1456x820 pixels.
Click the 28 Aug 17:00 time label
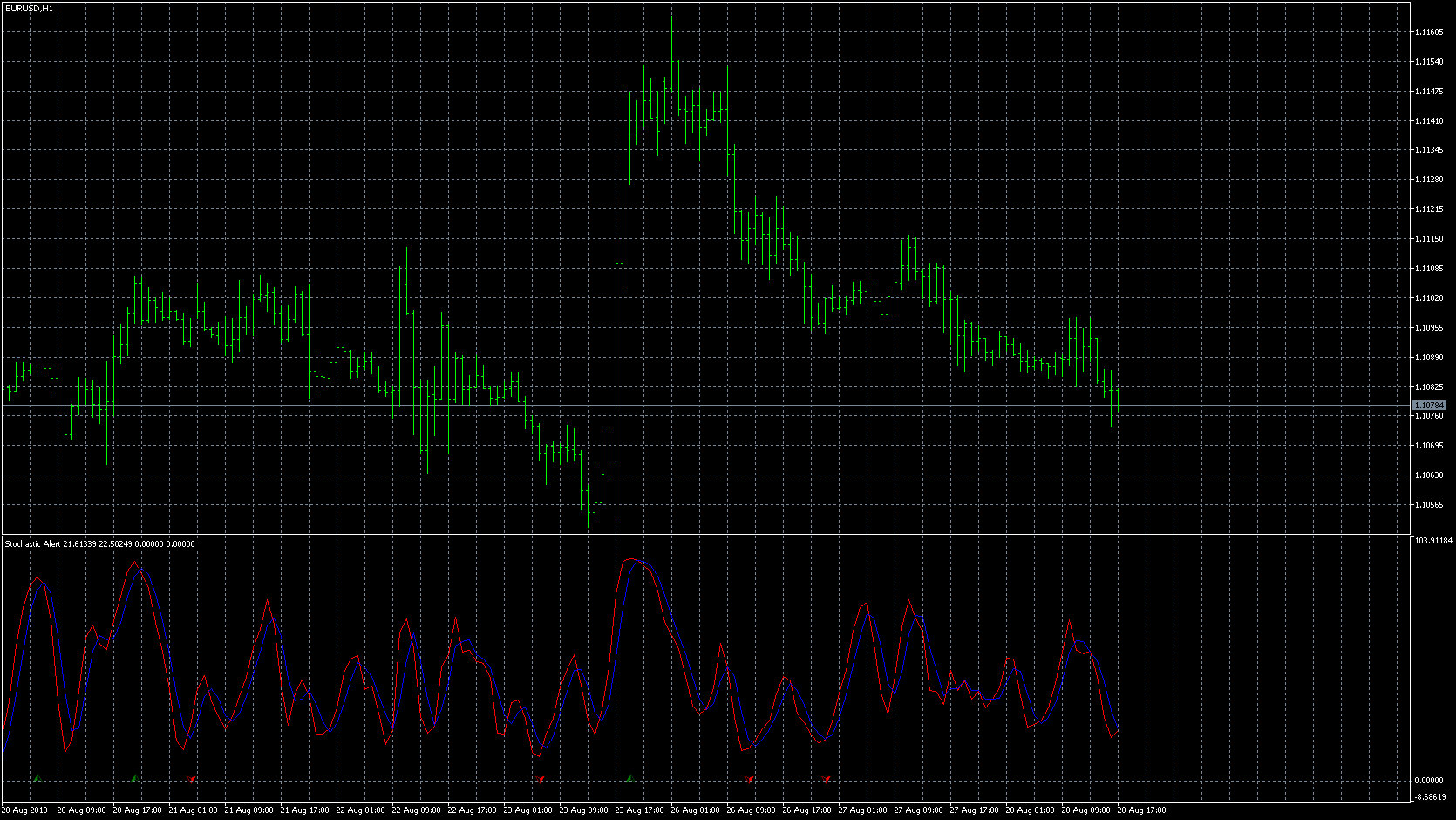click(x=1141, y=810)
